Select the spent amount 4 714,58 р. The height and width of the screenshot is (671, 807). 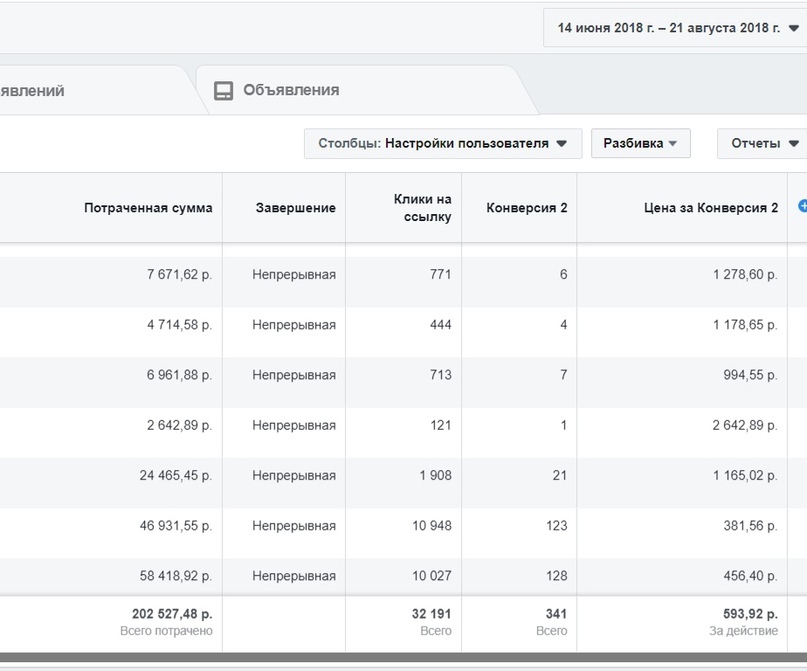pos(180,325)
